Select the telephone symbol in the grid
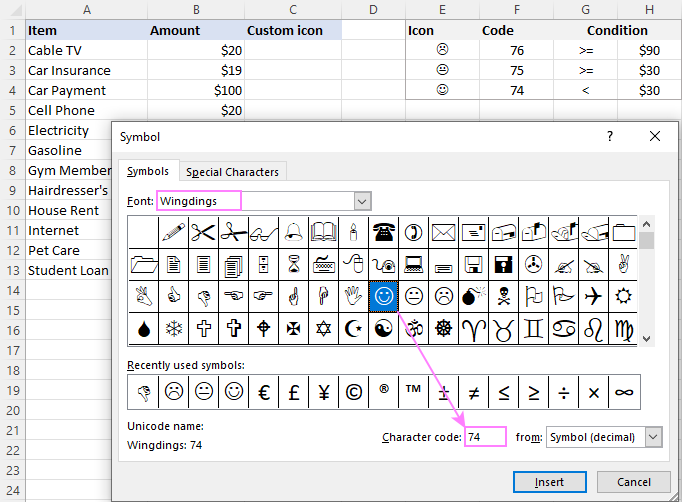Image resolution: width=682 pixels, height=502 pixels. [x=384, y=232]
